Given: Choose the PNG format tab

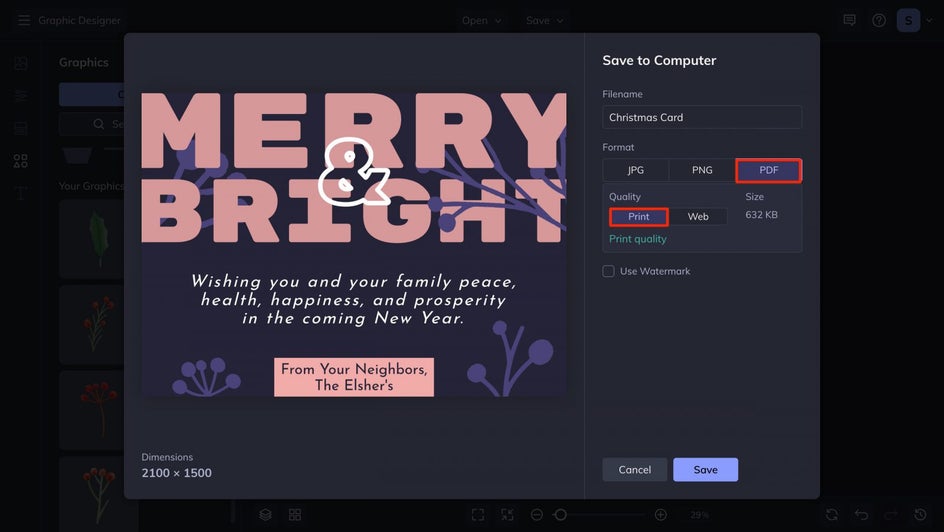Looking at the screenshot, I should 702,170.
